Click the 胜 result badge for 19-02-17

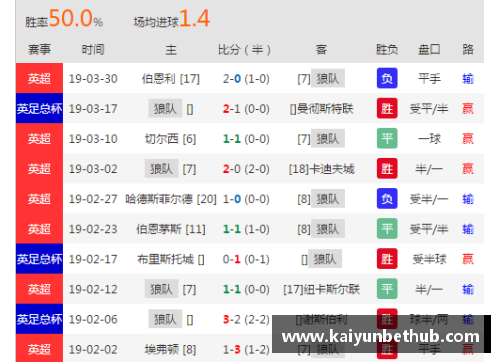[x=387, y=259]
